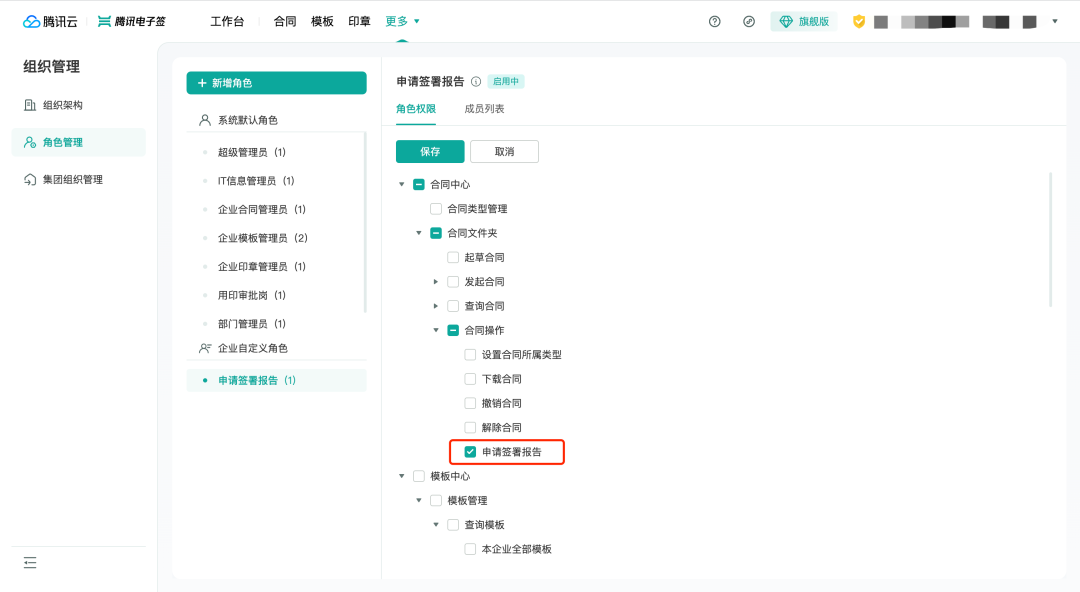Collapse the 模板管理 tree node arrow

[x=419, y=500]
